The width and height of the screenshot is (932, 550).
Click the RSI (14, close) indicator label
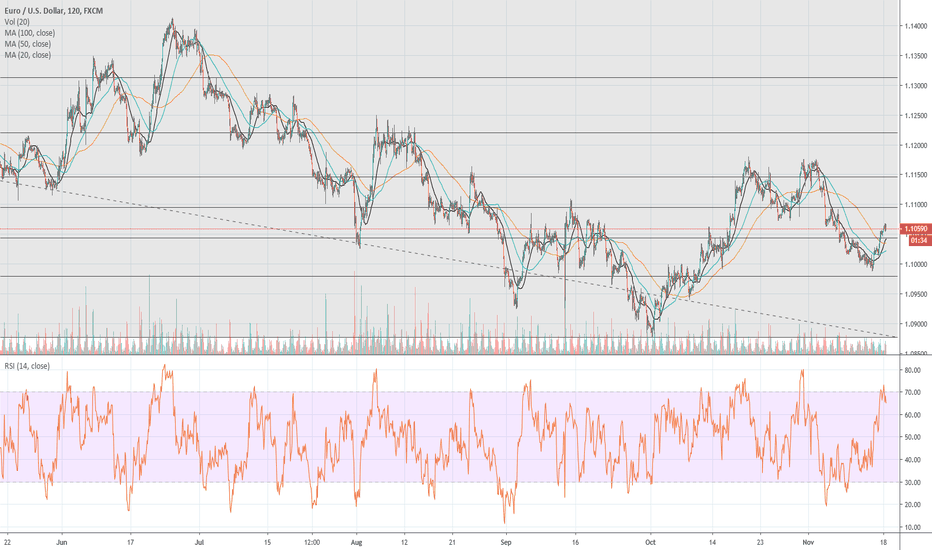[x=32, y=367]
